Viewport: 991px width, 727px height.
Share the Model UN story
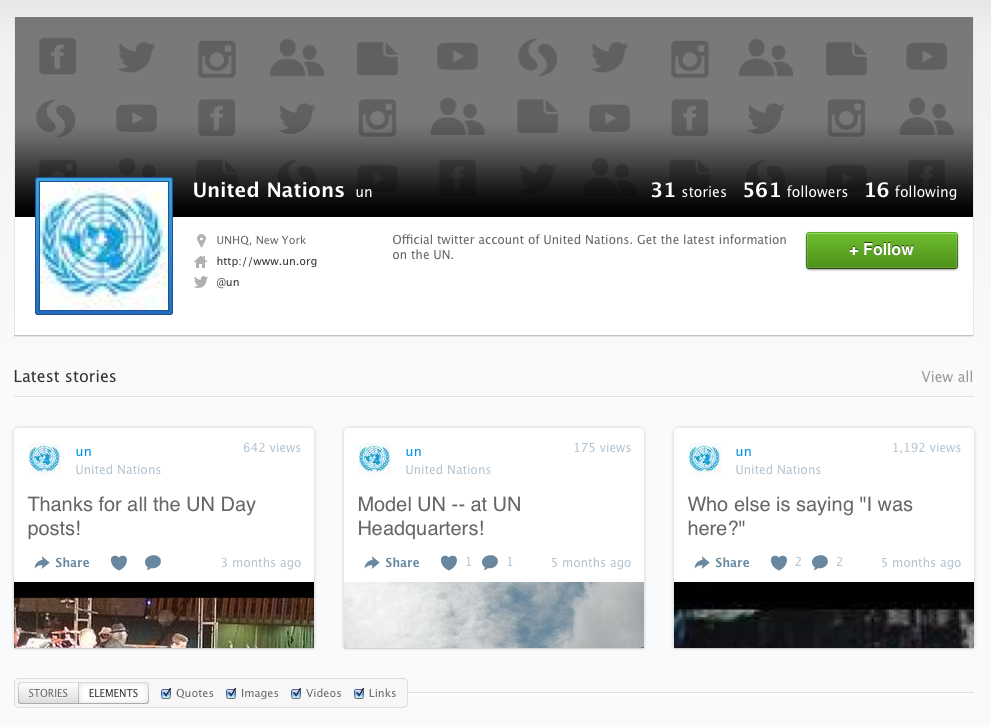(x=392, y=563)
